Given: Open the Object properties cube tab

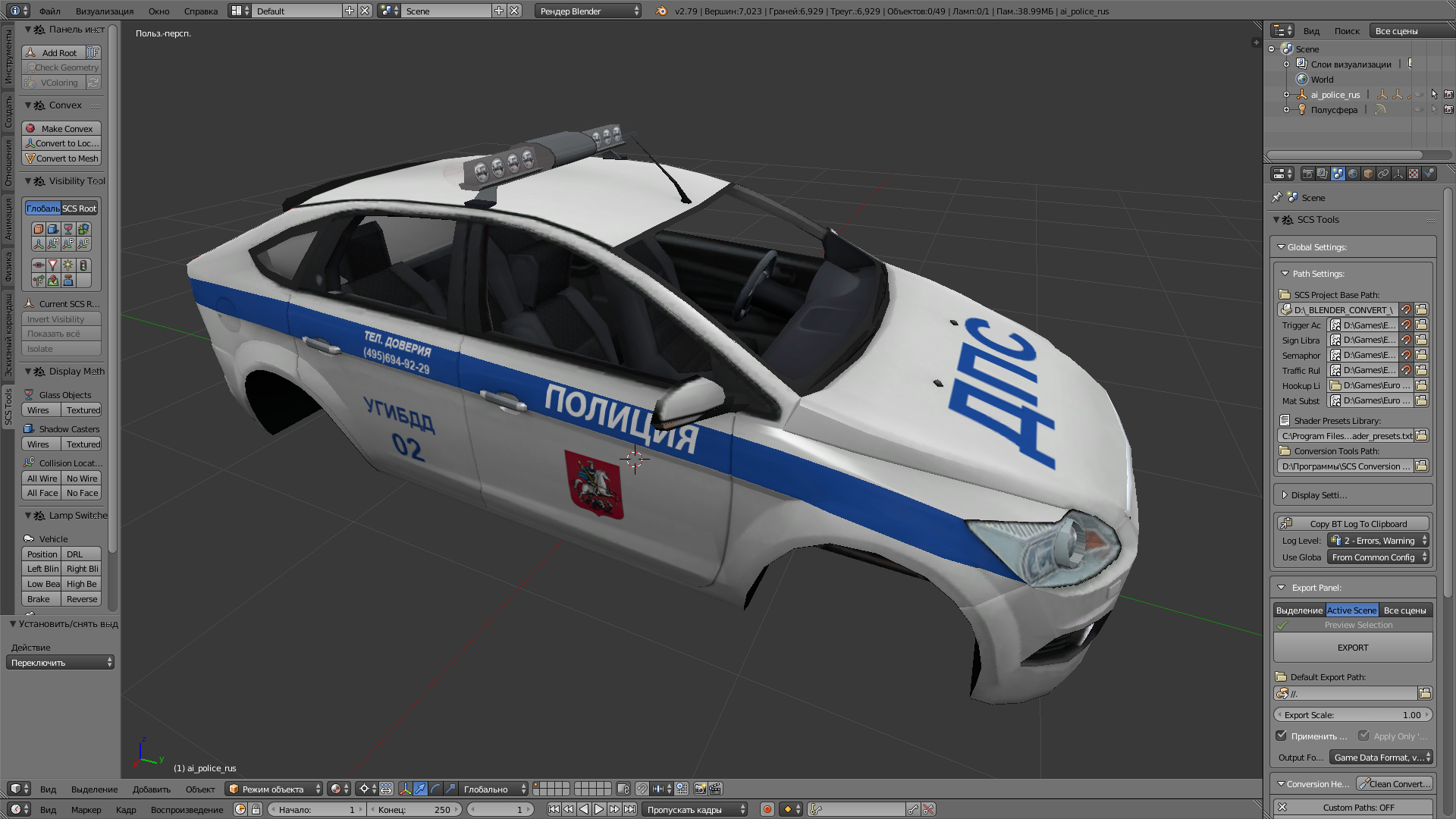Looking at the screenshot, I should [1368, 174].
